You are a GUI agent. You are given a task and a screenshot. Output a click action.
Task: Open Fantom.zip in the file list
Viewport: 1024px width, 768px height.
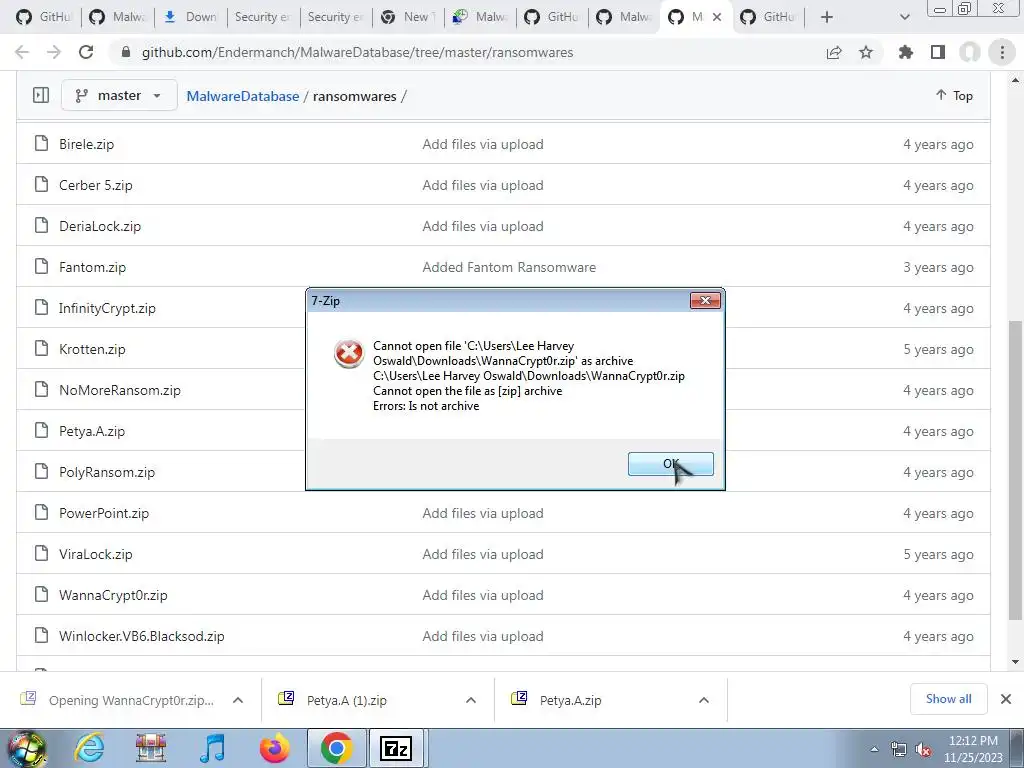[92, 267]
